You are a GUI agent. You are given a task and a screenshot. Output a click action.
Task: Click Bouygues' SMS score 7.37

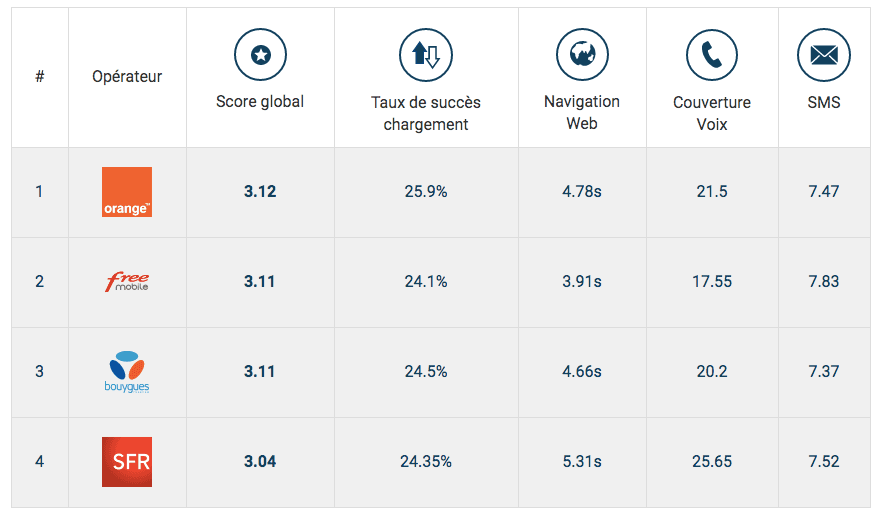823,372
